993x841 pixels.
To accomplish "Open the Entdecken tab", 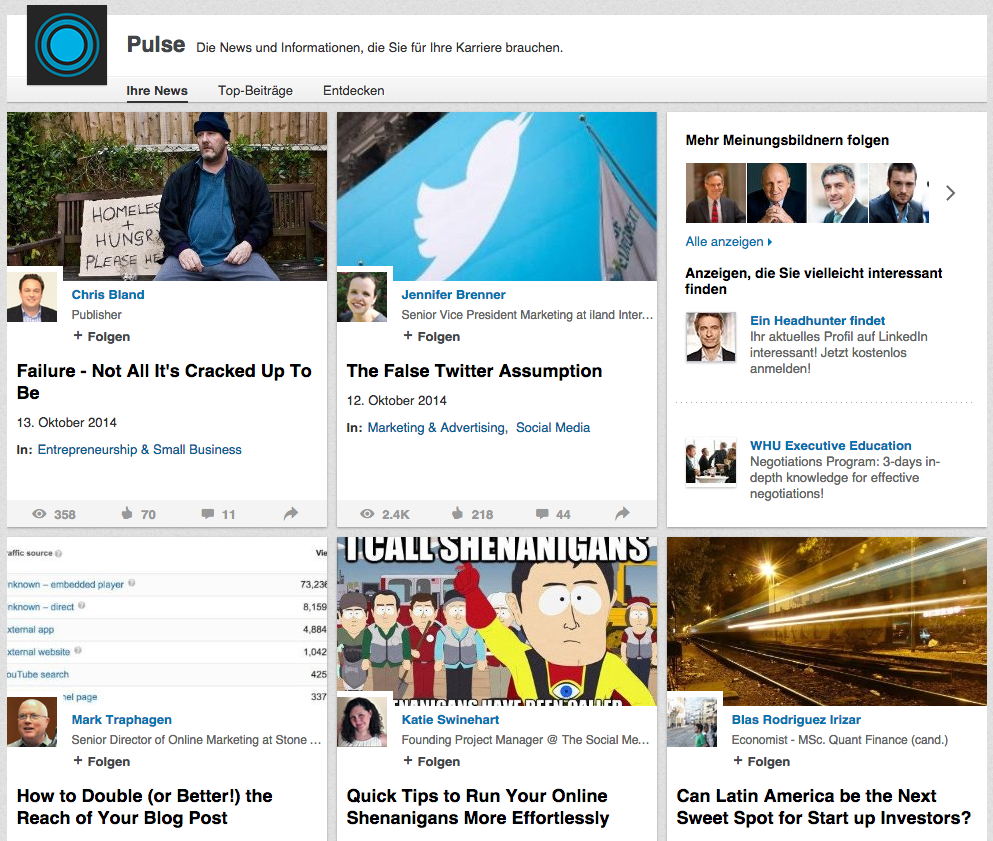I will tap(353, 91).
